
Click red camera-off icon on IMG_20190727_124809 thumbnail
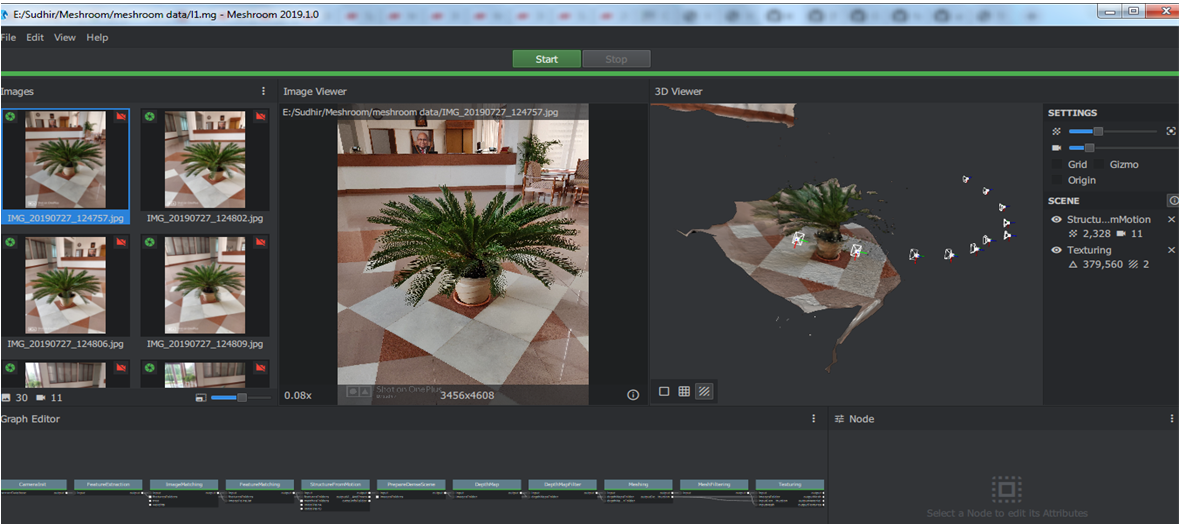click(260, 242)
